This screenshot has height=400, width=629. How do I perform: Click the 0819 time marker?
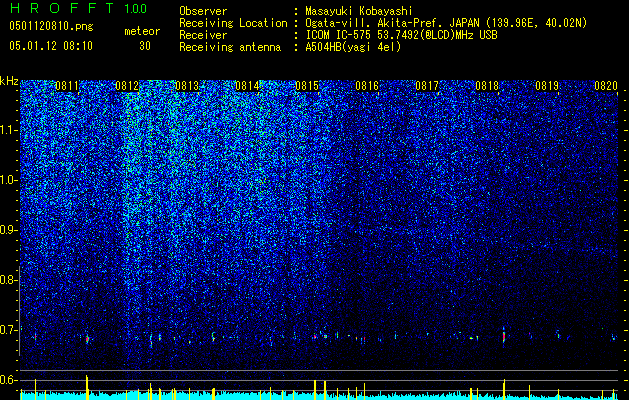547,86
